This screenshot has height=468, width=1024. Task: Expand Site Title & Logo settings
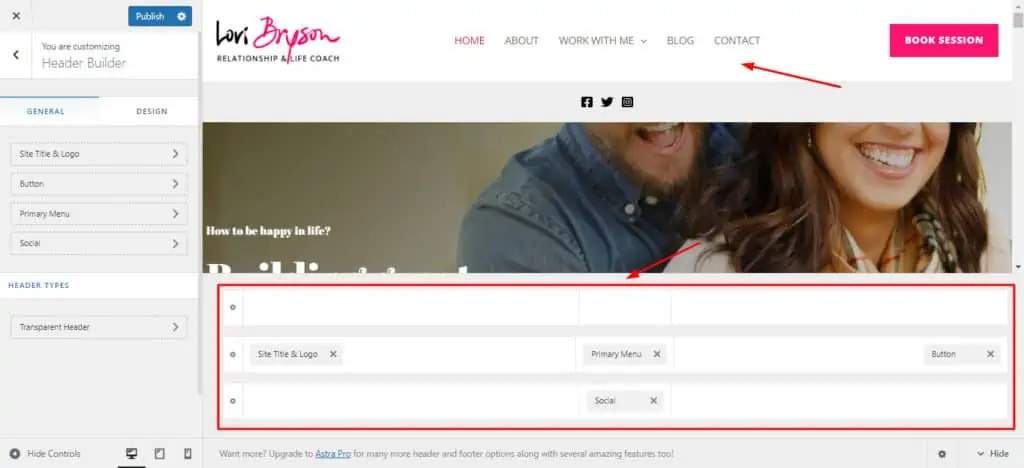(x=98, y=154)
